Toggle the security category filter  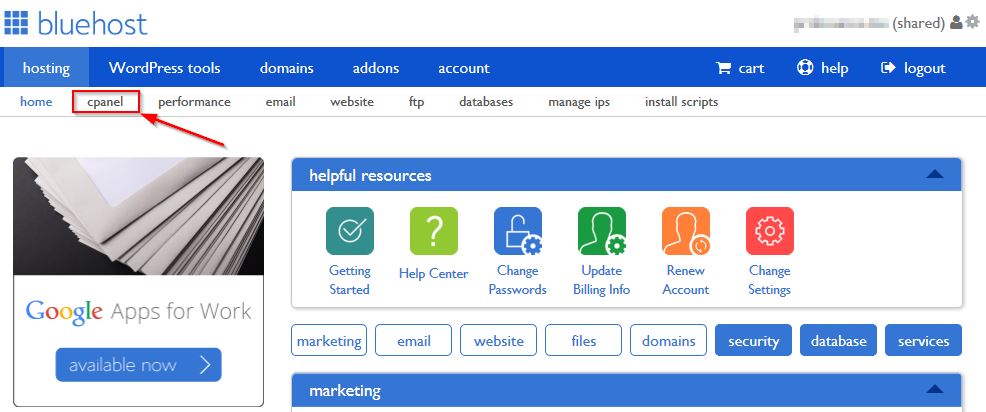coord(753,340)
